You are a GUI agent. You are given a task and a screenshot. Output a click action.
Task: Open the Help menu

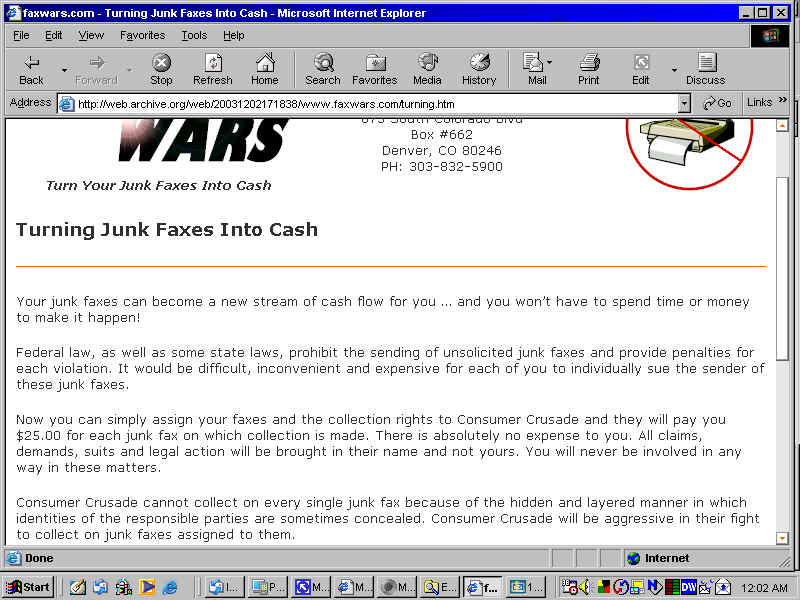point(234,35)
